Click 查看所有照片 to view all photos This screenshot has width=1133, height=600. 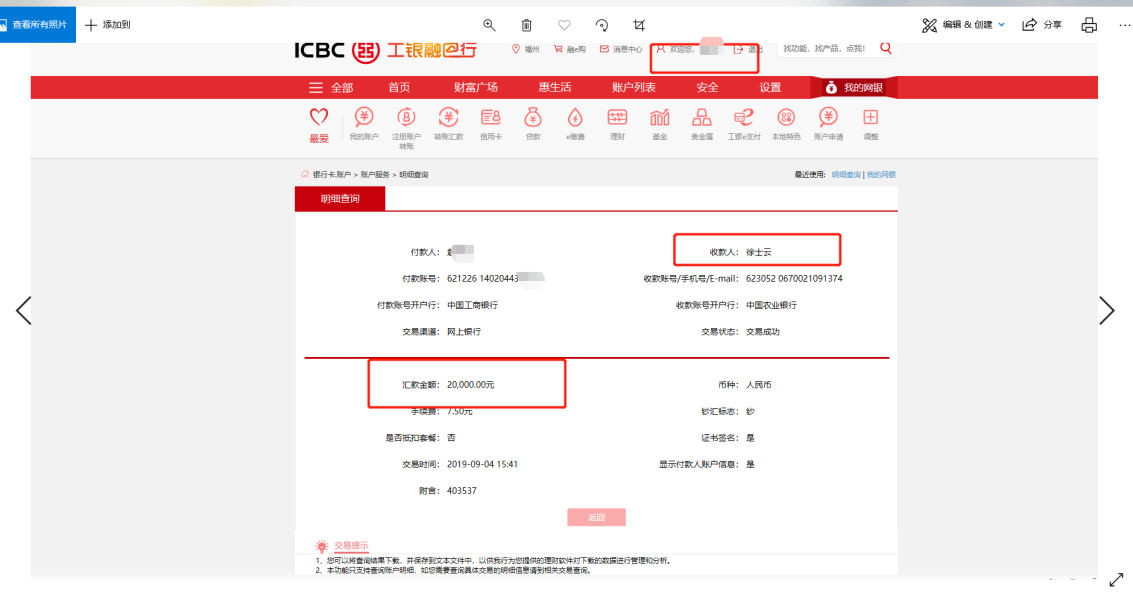[38, 24]
